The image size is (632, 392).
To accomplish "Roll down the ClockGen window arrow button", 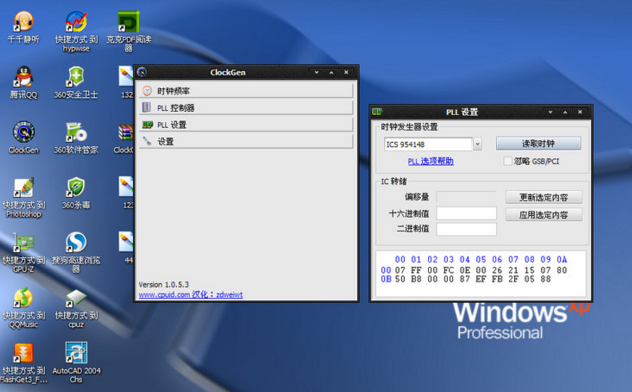I will (x=317, y=73).
